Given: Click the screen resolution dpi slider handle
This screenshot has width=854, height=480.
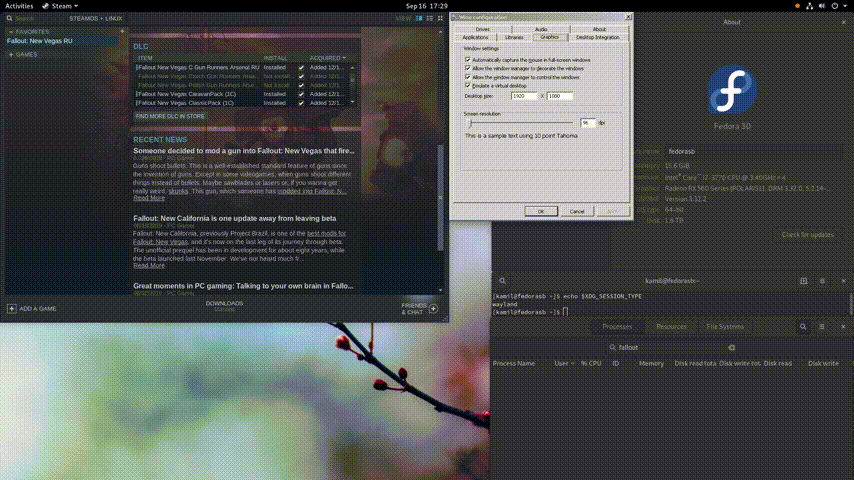Looking at the screenshot, I should (470, 123).
